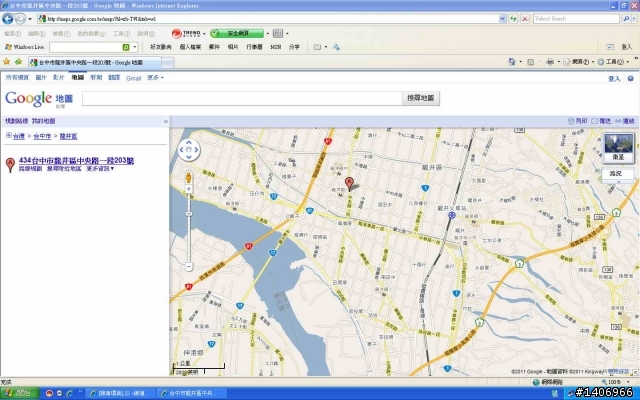
Task: Open the address bar dropdown arrow
Action: click(x=502, y=19)
